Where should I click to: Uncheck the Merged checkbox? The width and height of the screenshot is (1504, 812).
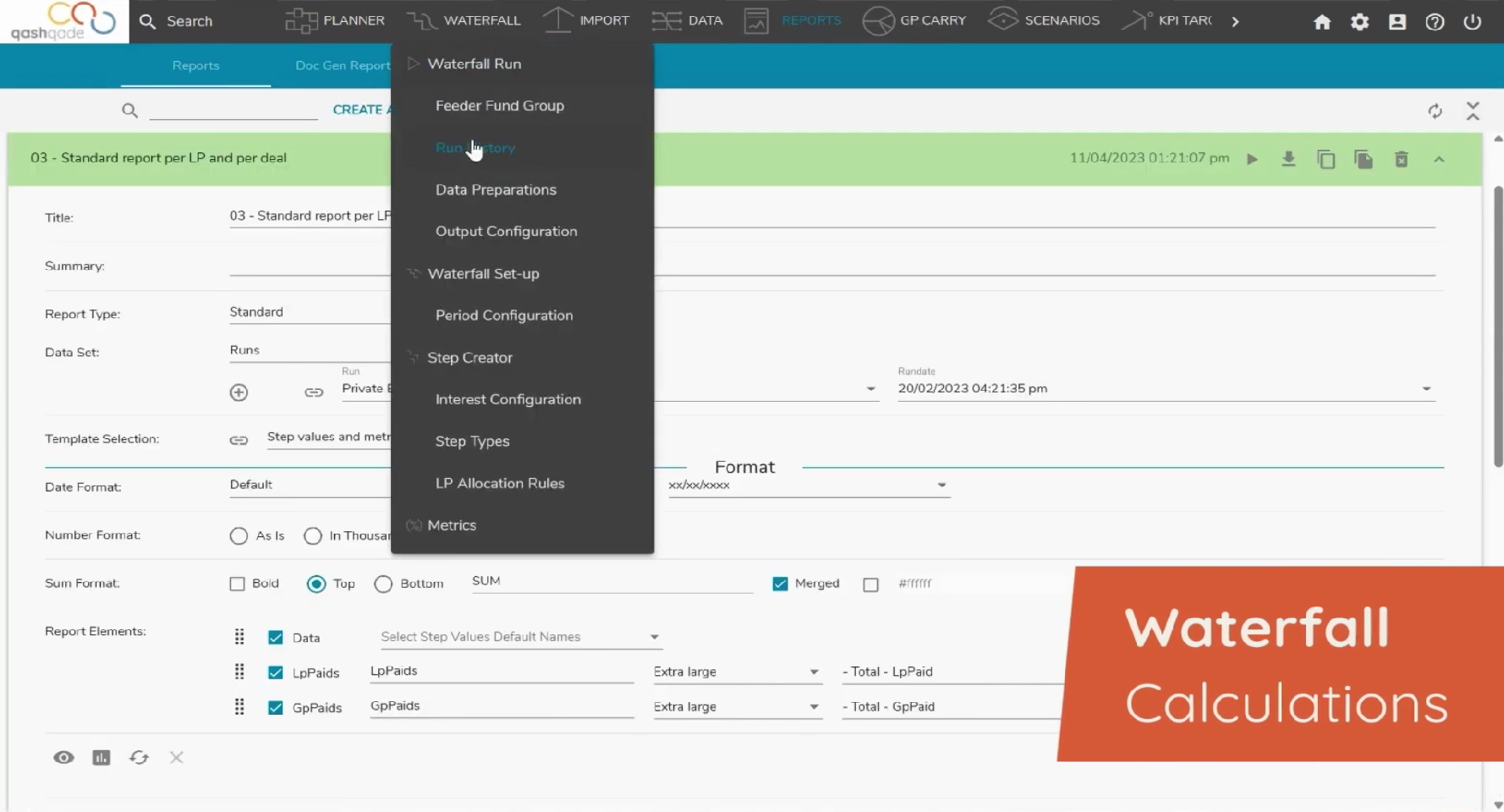click(x=780, y=584)
